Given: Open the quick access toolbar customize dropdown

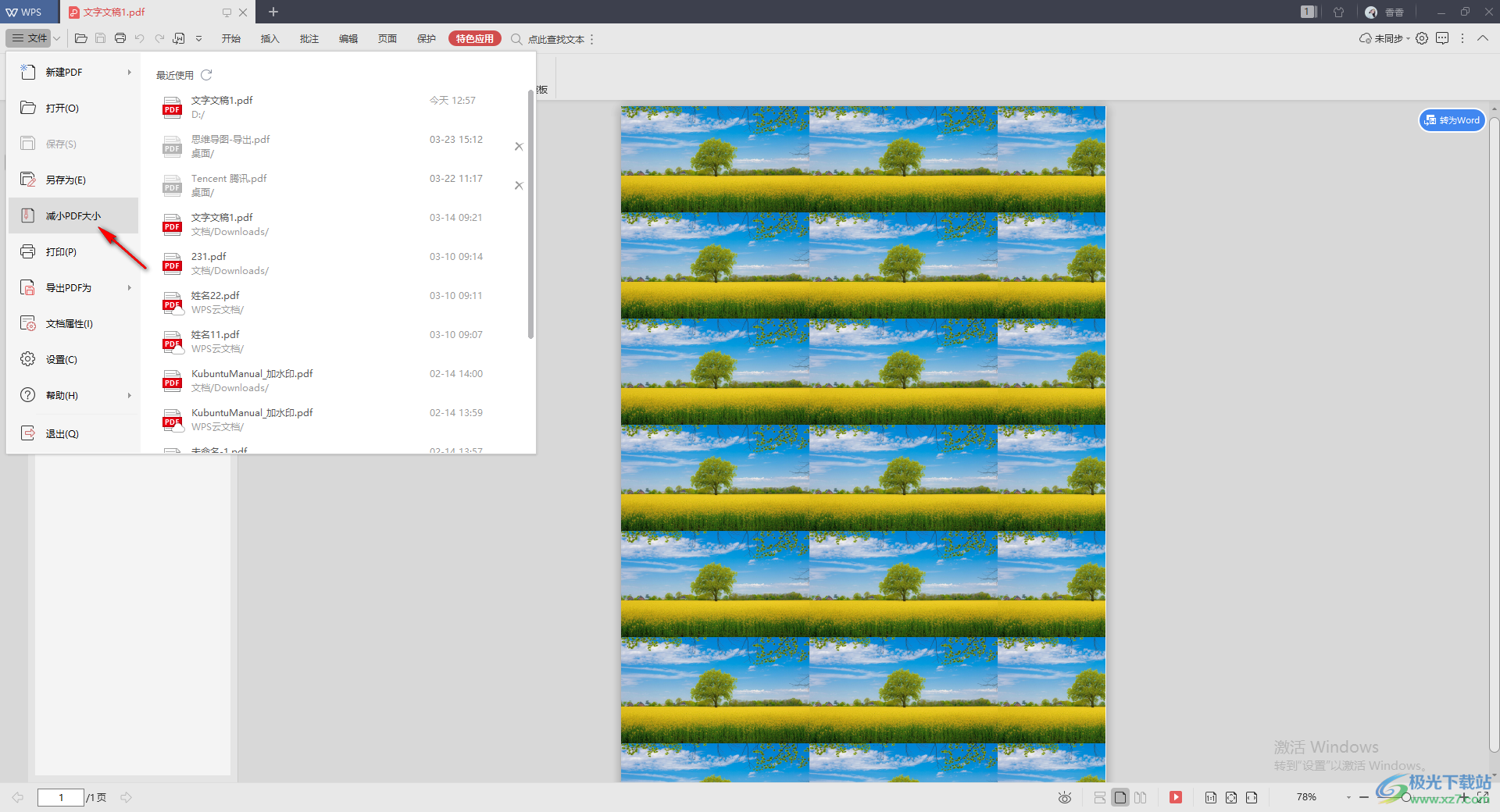Looking at the screenshot, I should 198,38.
